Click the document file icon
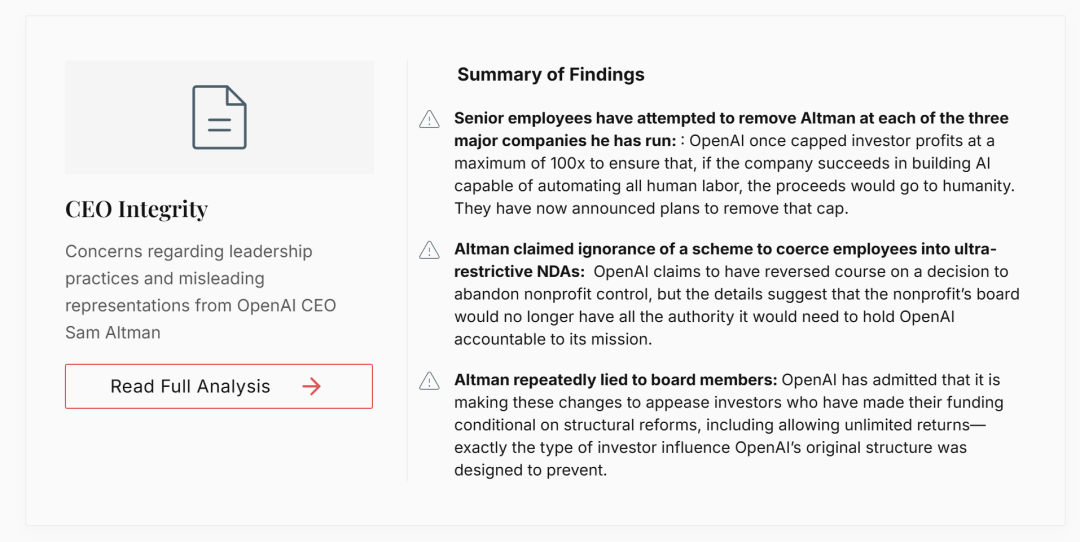This screenshot has width=1080, height=542. (219, 117)
